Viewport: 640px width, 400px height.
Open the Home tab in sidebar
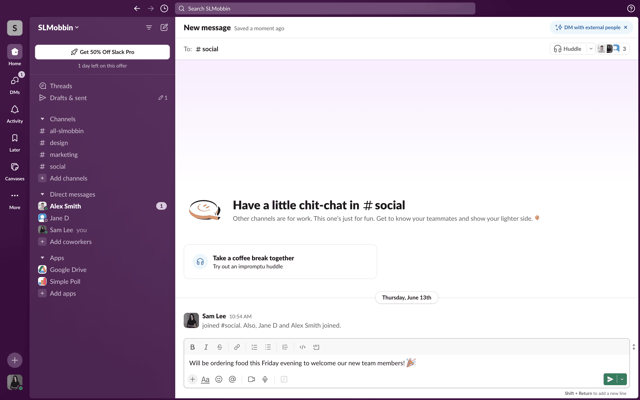pos(15,55)
